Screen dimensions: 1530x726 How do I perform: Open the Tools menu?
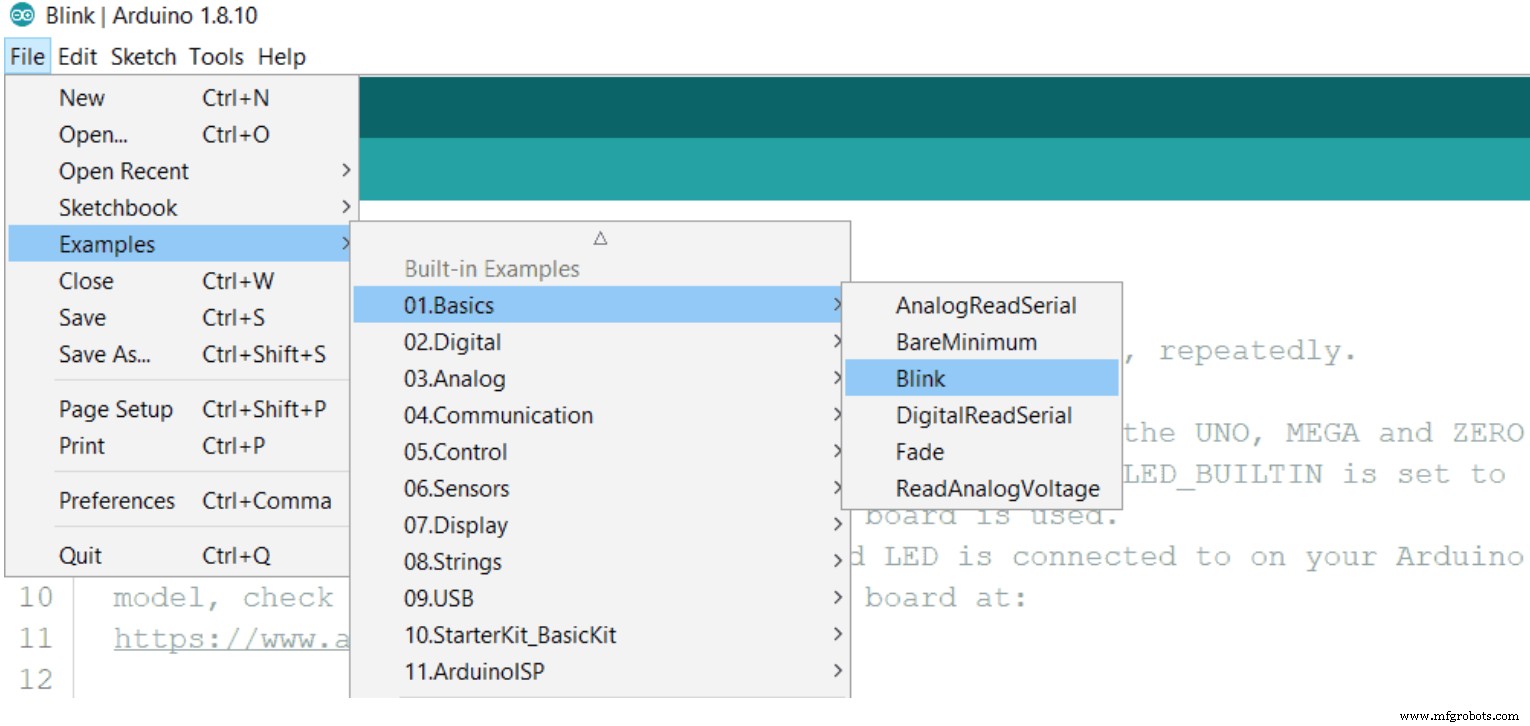point(214,56)
